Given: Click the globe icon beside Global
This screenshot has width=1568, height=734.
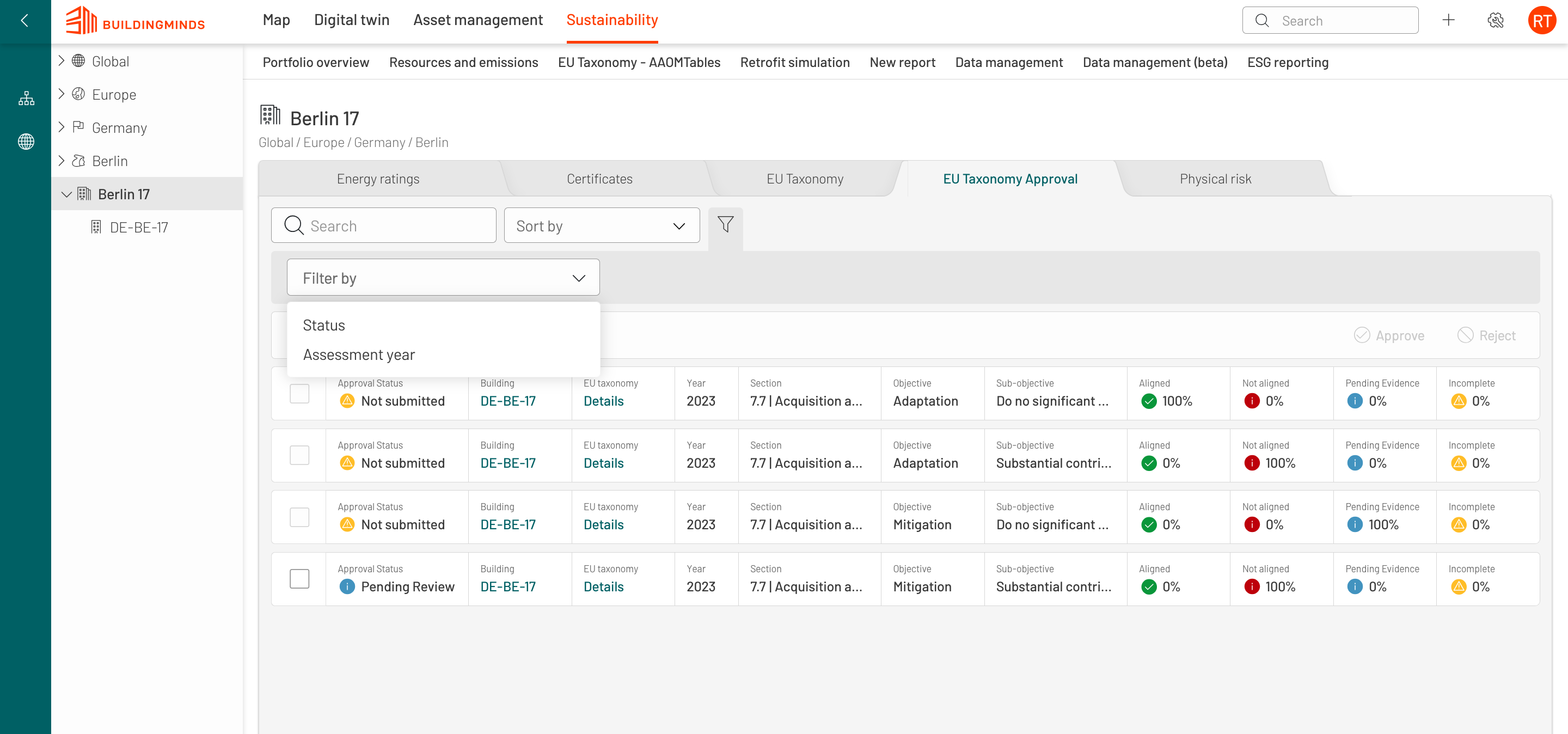Looking at the screenshot, I should point(78,61).
